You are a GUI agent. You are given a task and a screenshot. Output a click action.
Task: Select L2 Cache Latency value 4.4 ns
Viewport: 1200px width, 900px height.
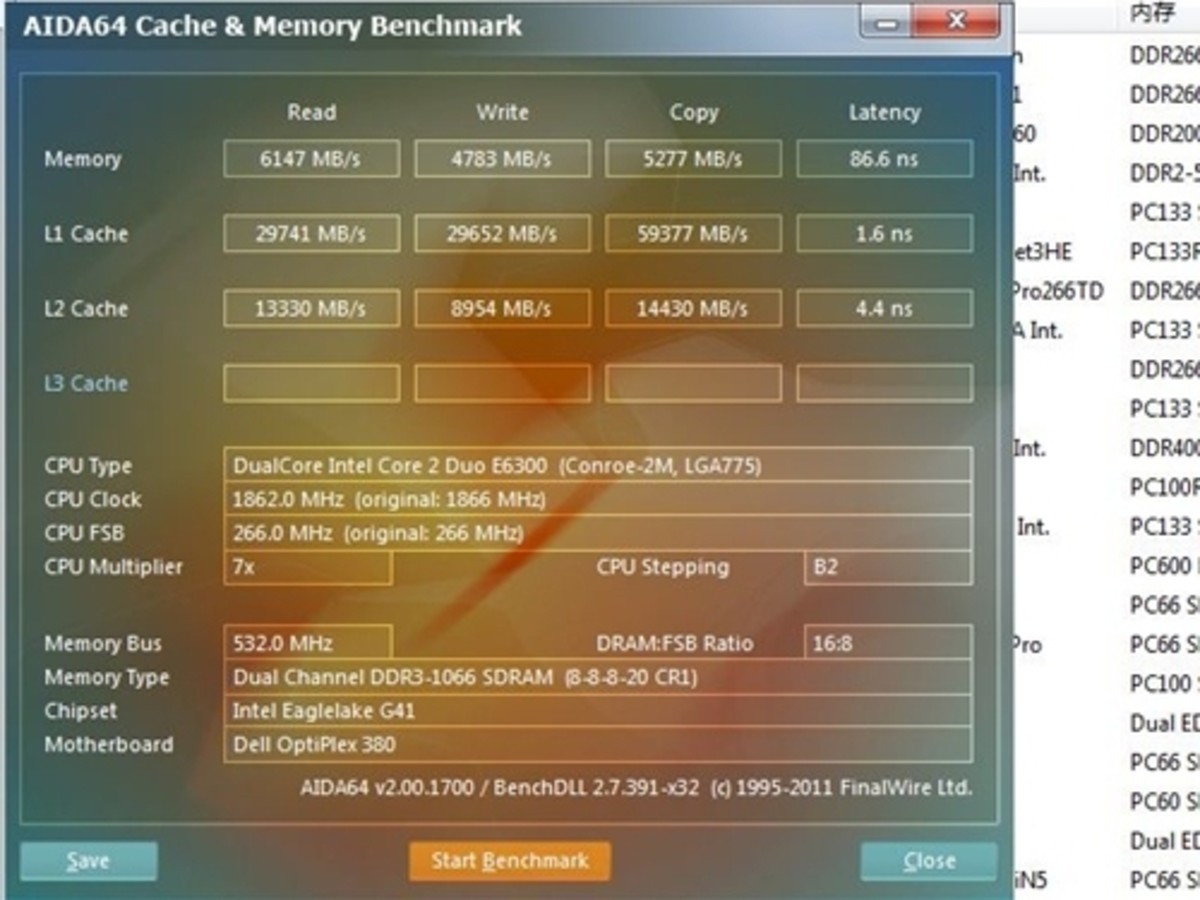[x=885, y=309]
